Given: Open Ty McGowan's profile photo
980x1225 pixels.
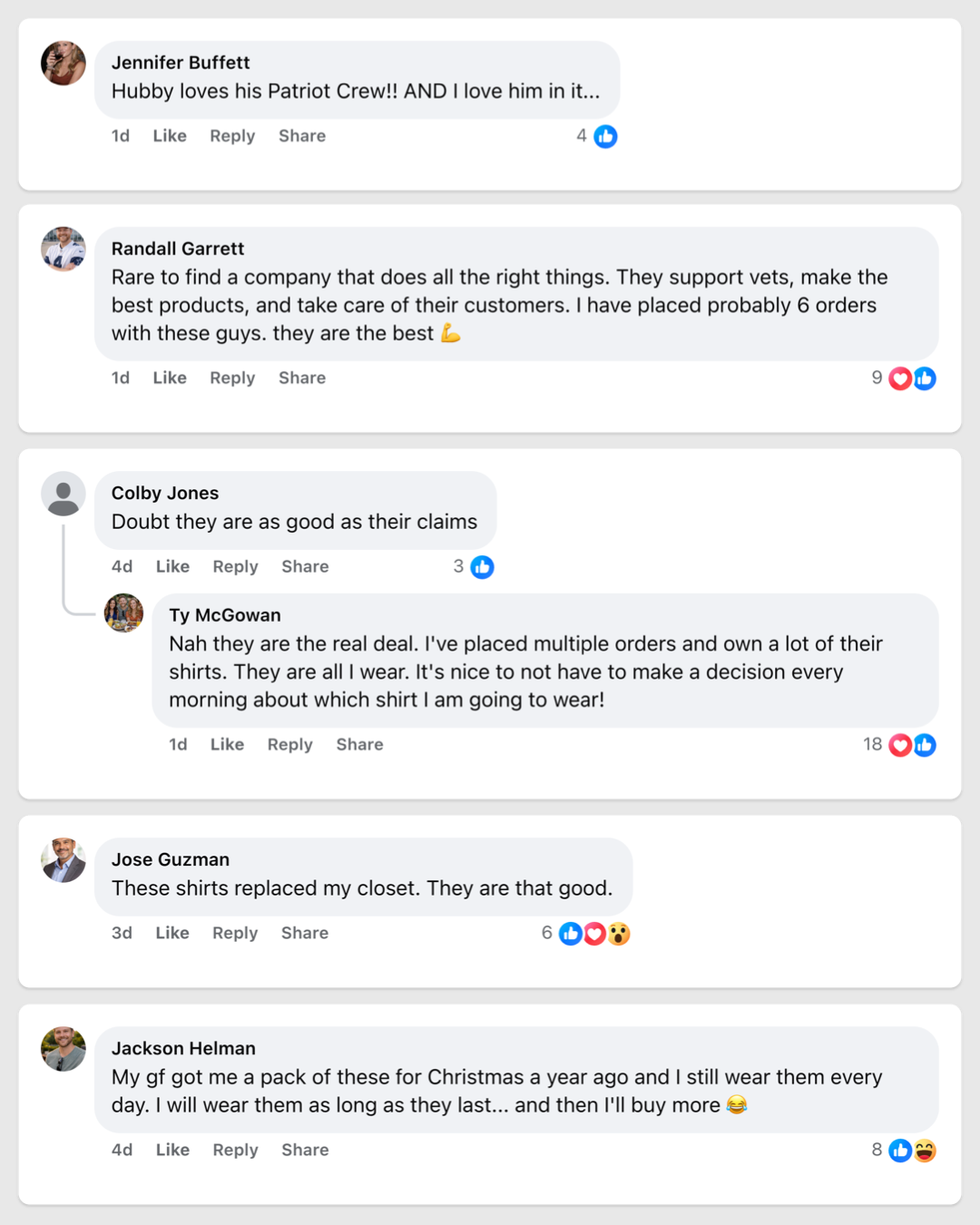Looking at the screenshot, I should pyautogui.click(x=123, y=613).
